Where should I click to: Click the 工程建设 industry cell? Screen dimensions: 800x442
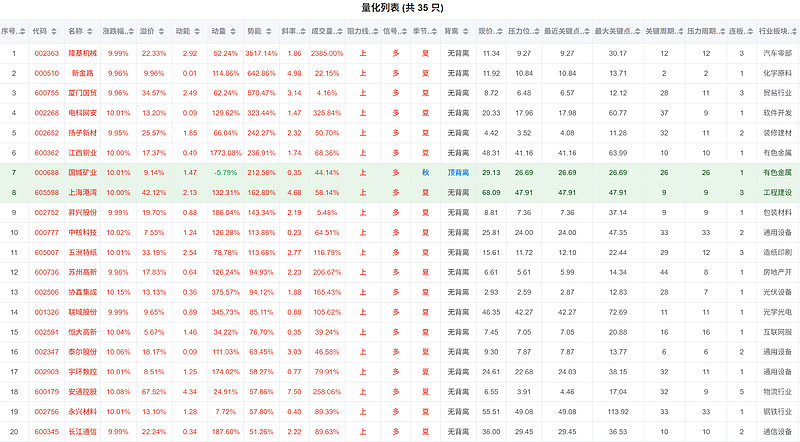pyautogui.click(x=778, y=192)
